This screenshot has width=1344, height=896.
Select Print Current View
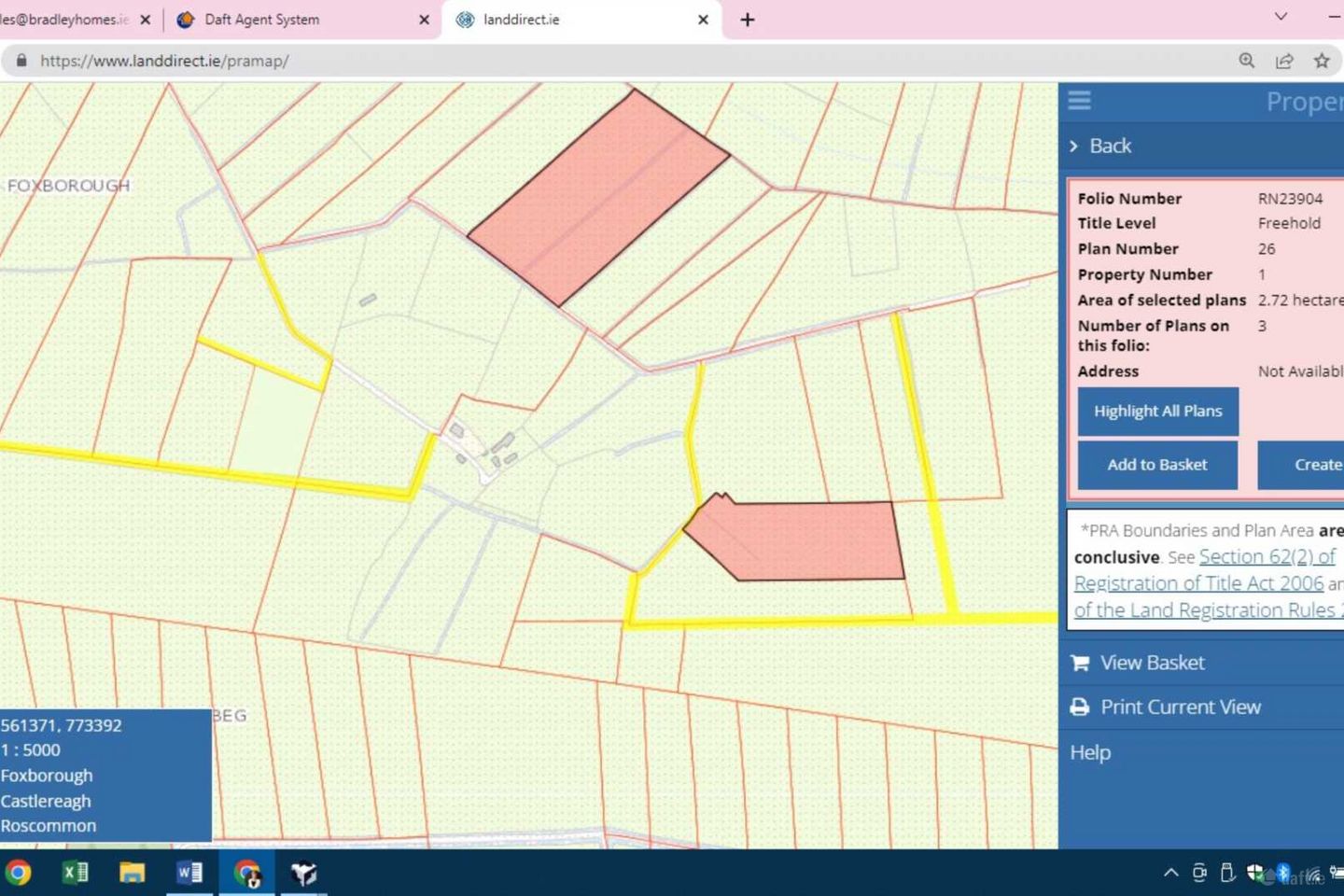point(1180,707)
